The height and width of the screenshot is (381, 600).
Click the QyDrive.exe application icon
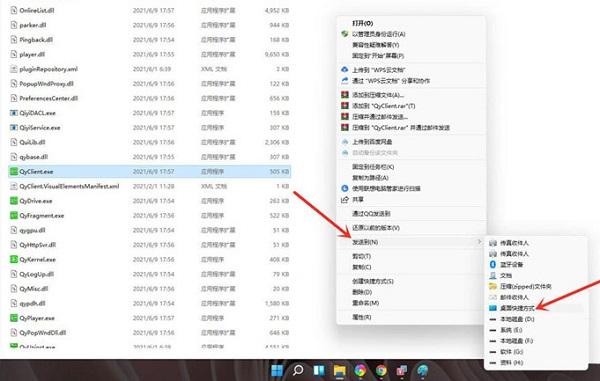click(14, 201)
